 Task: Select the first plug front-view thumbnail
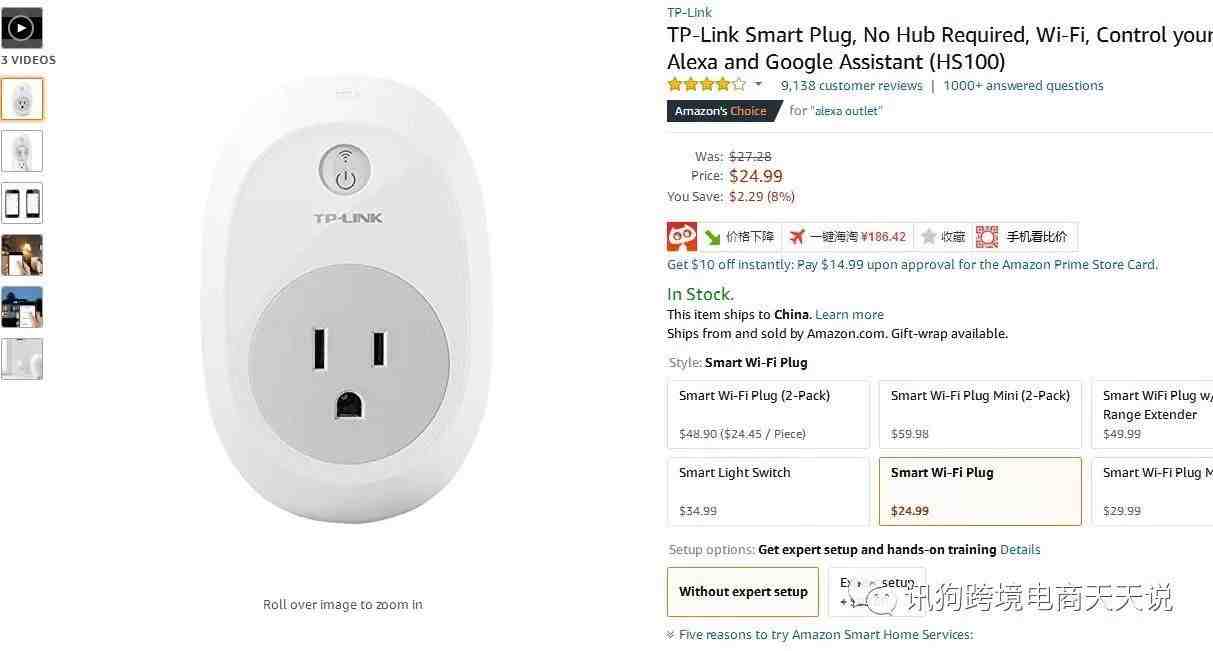pyautogui.click(x=21, y=99)
